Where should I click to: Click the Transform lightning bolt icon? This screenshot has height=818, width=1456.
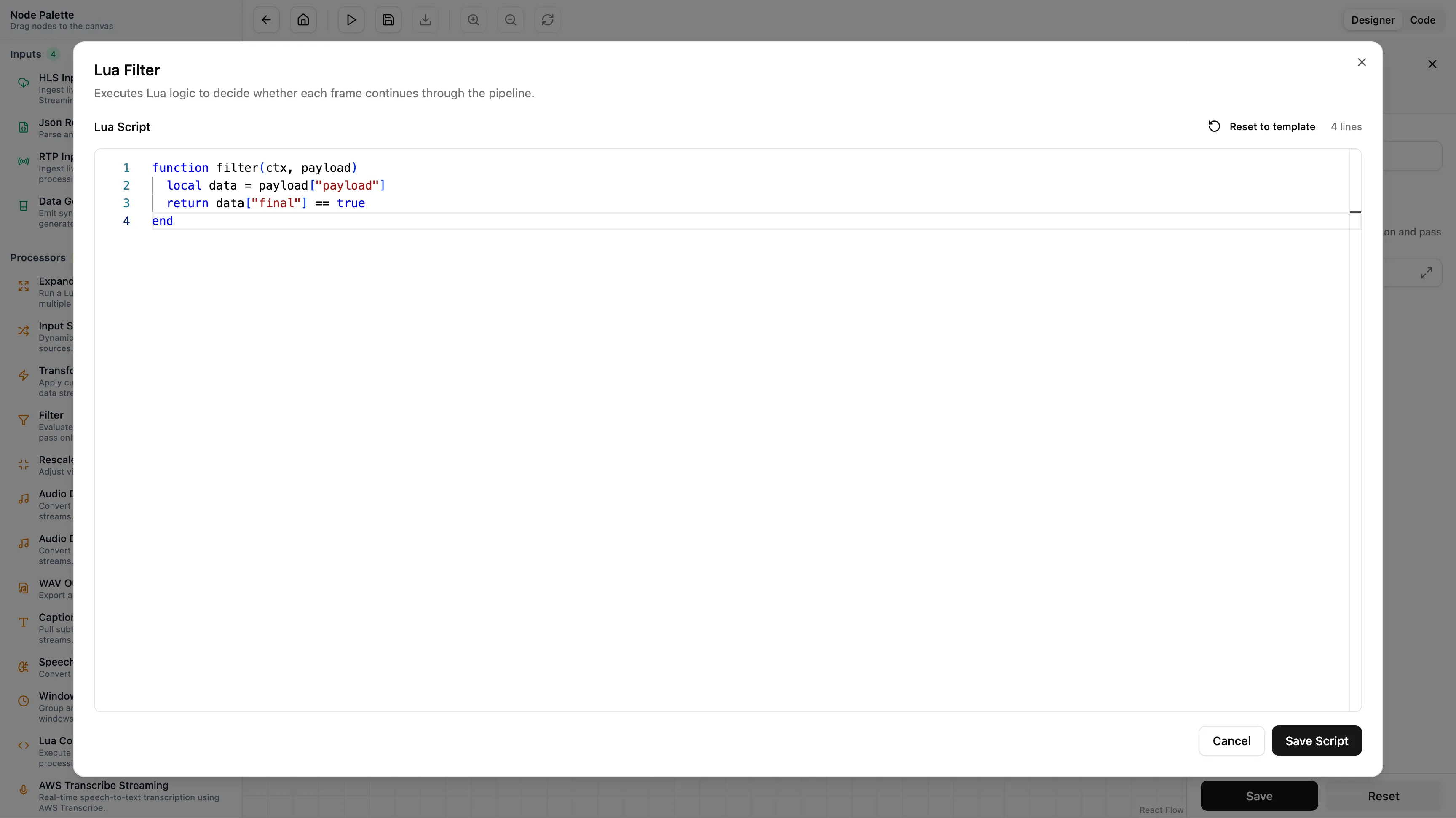[x=23, y=375]
